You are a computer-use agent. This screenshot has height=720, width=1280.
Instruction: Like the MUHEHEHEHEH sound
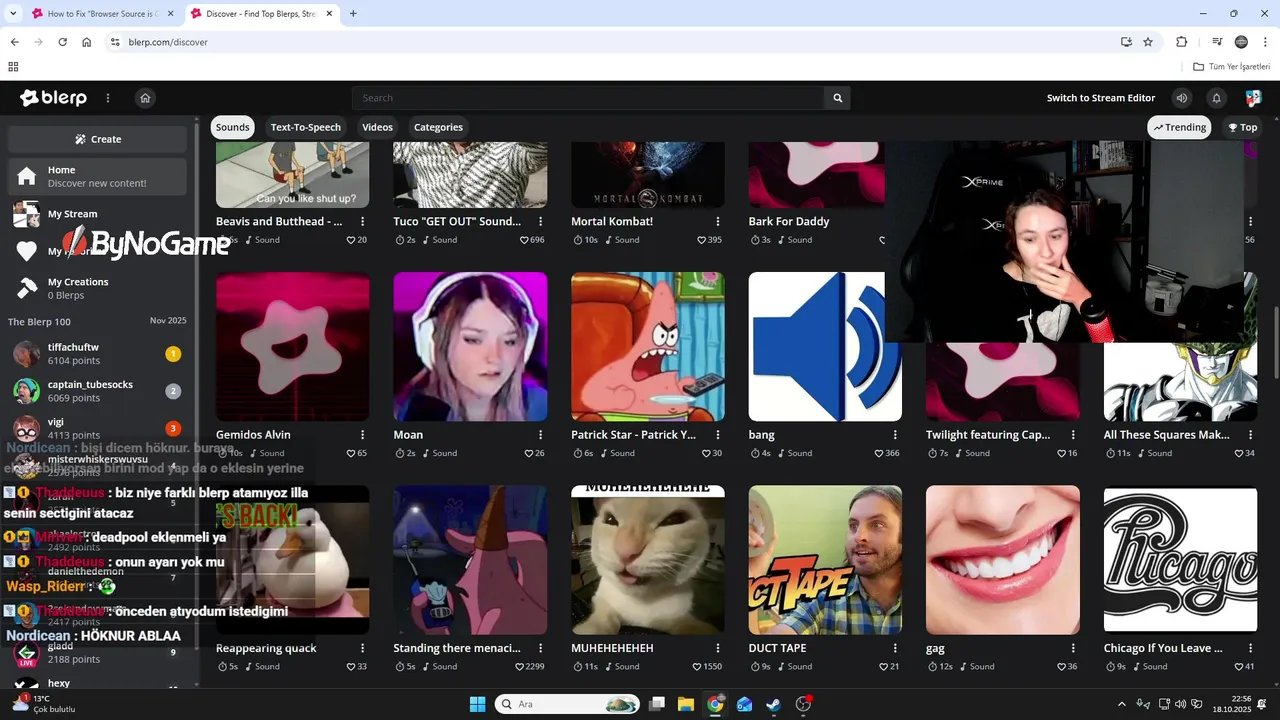click(697, 666)
